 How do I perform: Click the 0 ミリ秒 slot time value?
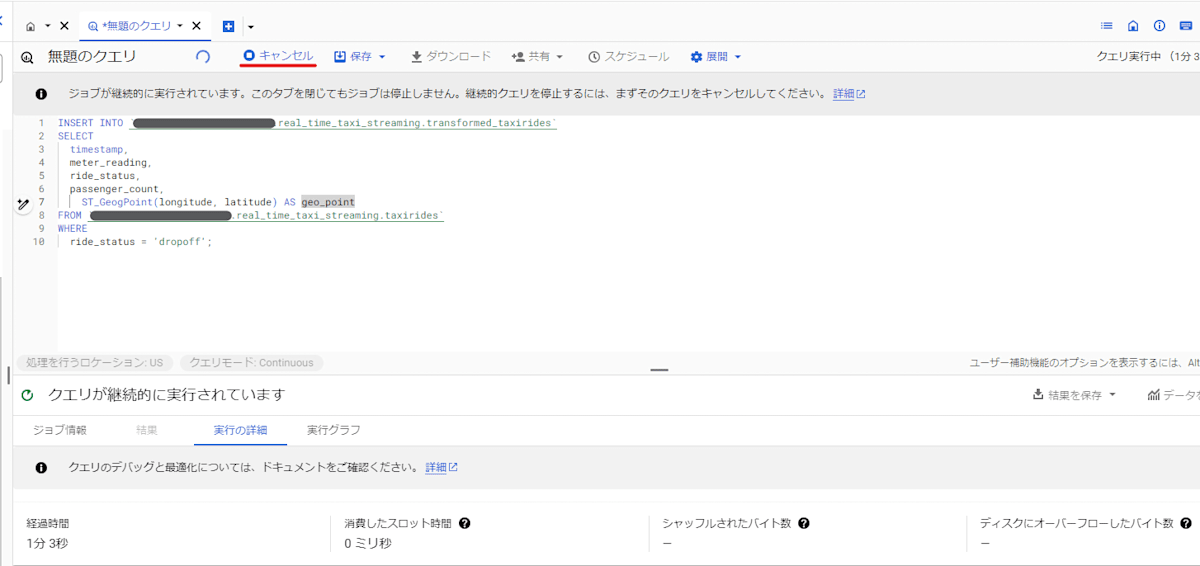368,543
